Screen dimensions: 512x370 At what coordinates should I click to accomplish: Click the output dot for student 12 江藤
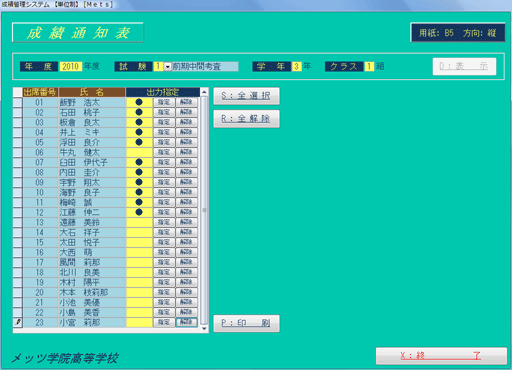point(139,212)
